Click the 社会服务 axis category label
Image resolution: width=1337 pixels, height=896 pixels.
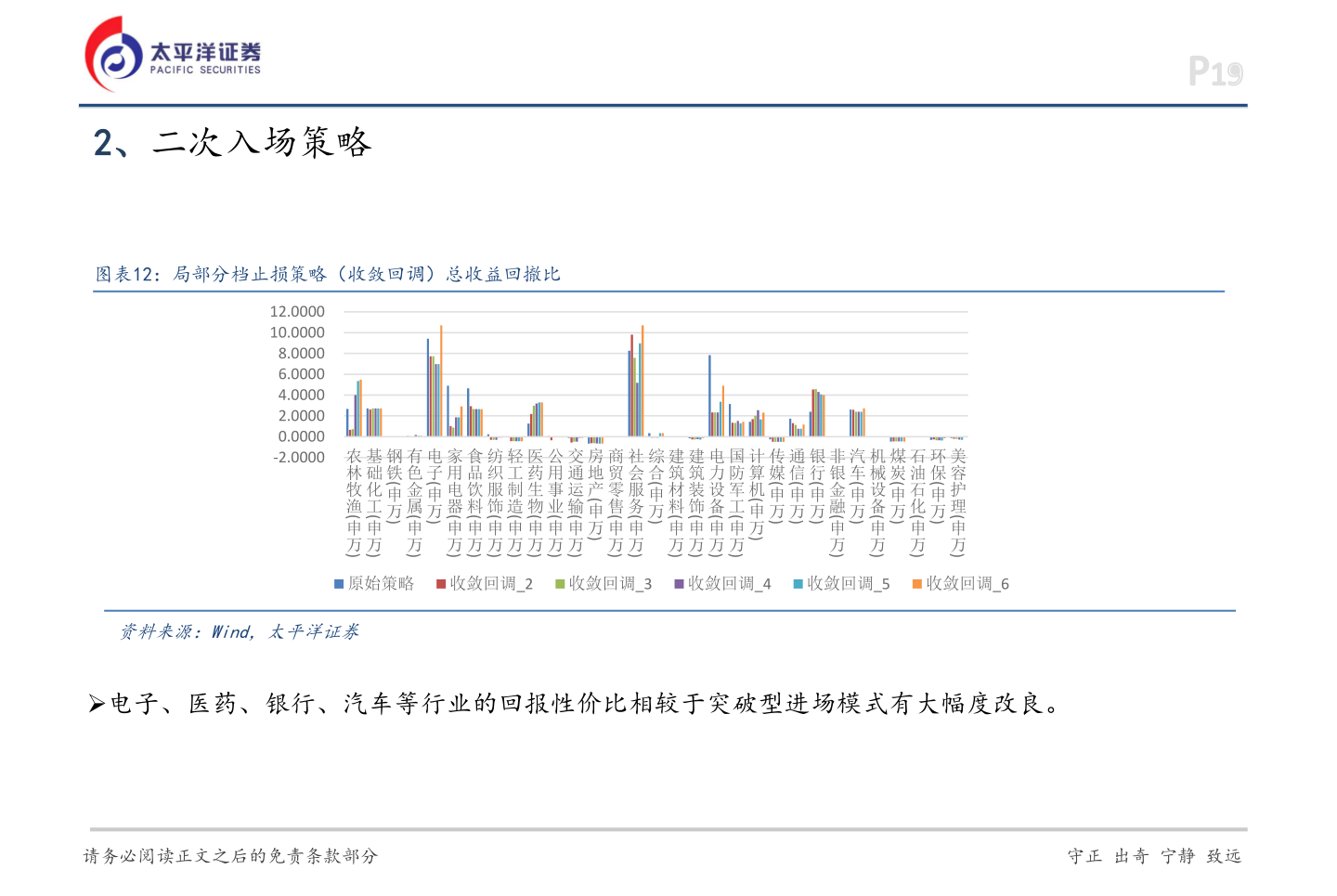636,501
